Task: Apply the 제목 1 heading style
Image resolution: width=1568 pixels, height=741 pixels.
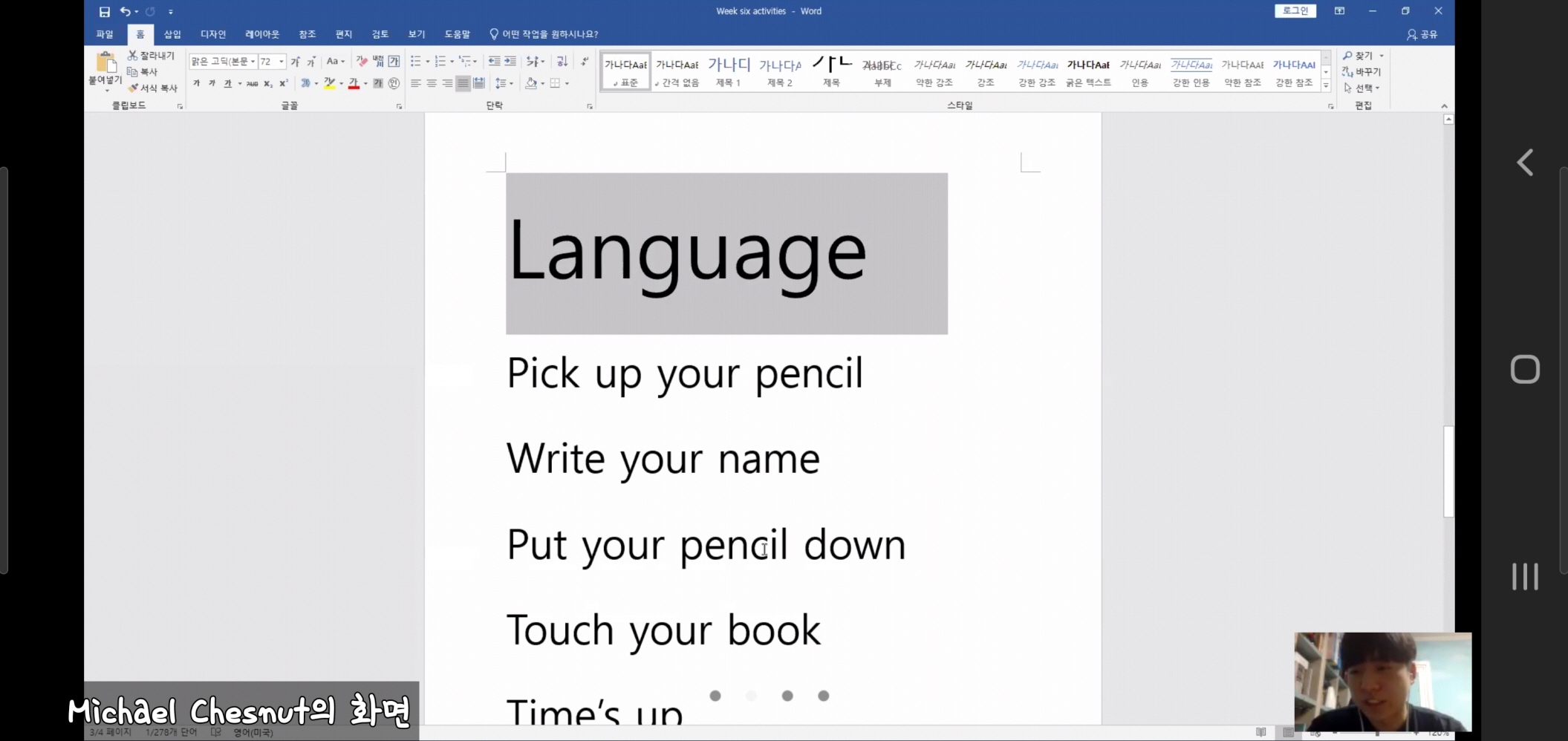Action: (x=729, y=72)
